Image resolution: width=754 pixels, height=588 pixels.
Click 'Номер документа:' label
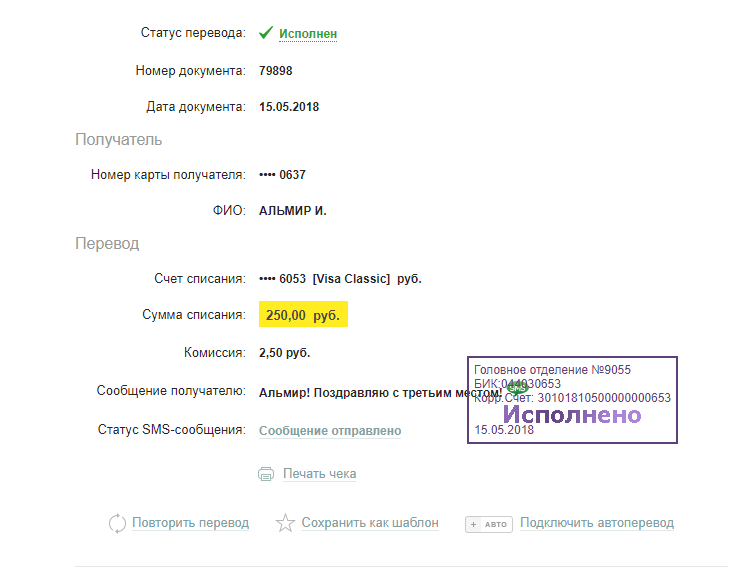pos(190,71)
